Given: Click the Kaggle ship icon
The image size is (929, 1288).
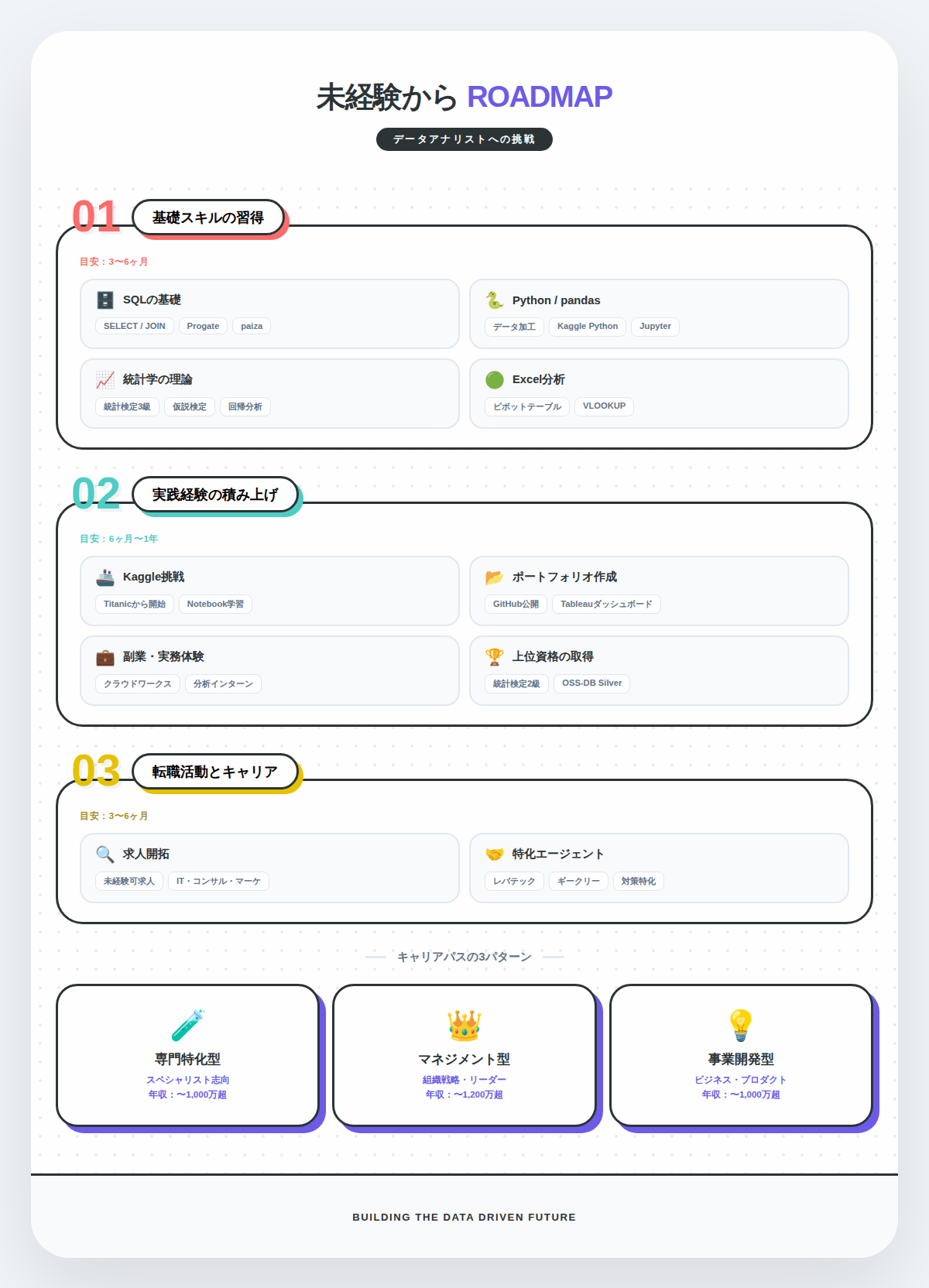Looking at the screenshot, I should pyautogui.click(x=105, y=577).
